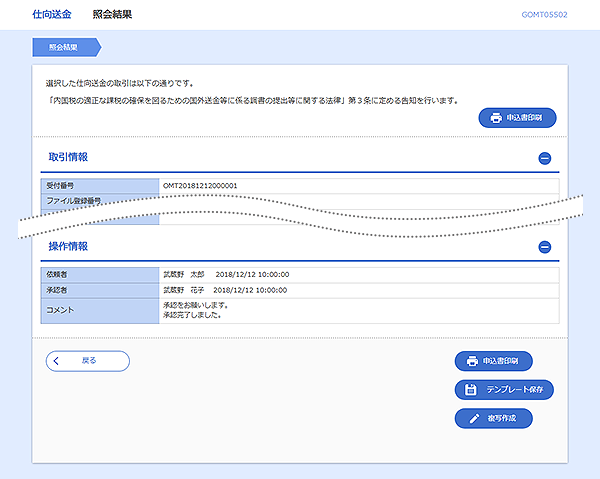
Task: Click the 受付番号 label cell
Action: point(62,186)
